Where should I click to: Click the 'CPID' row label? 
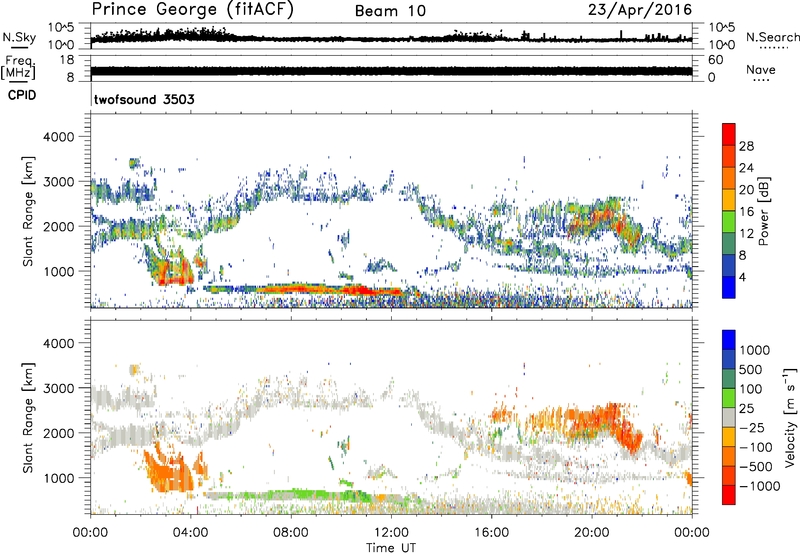[21, 95]
